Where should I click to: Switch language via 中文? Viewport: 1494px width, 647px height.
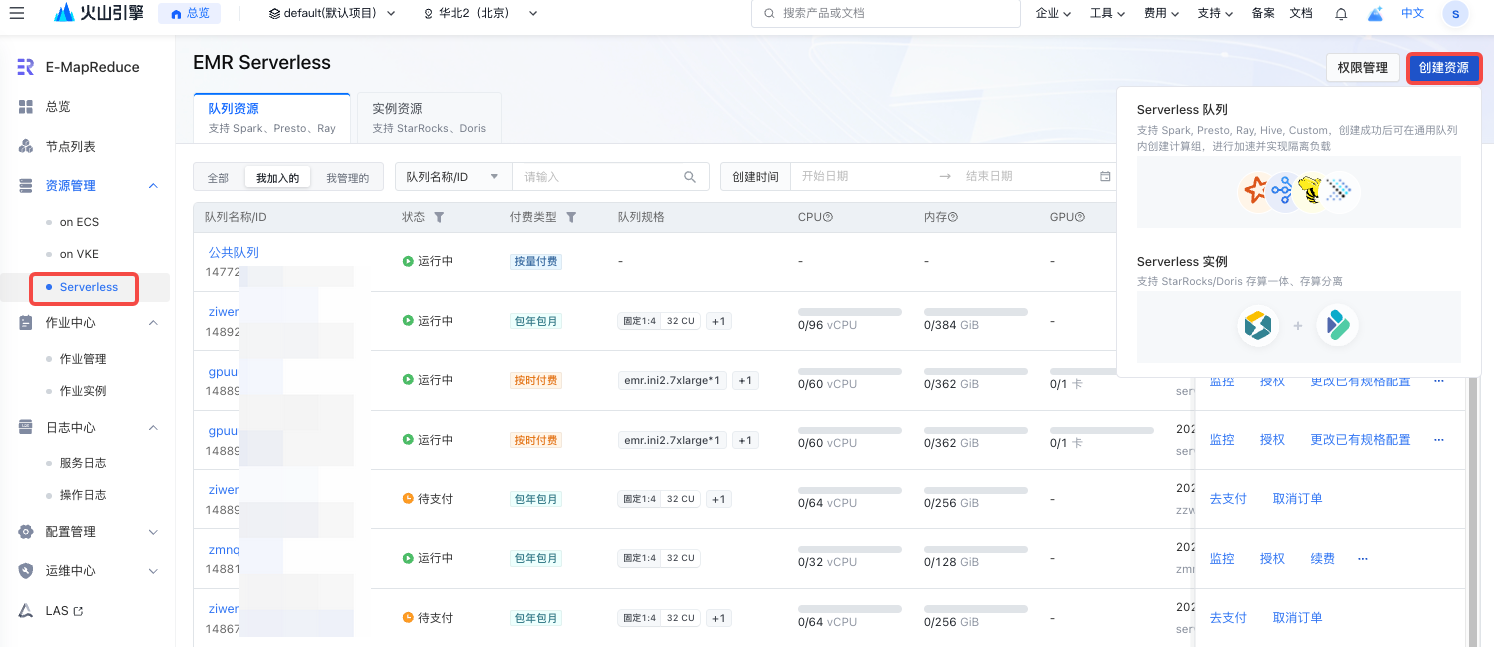click(x=1412, y=13)
